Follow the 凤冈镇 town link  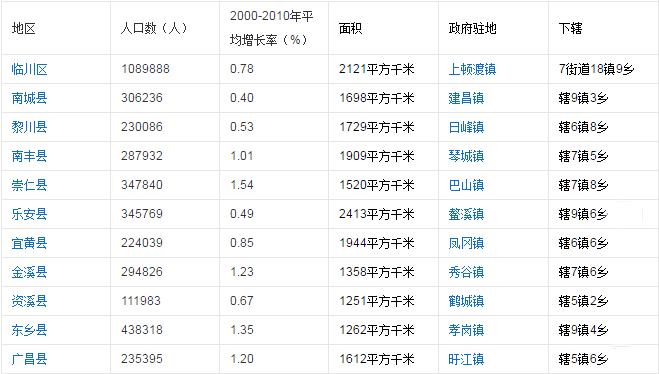click(x=466, y=243)
